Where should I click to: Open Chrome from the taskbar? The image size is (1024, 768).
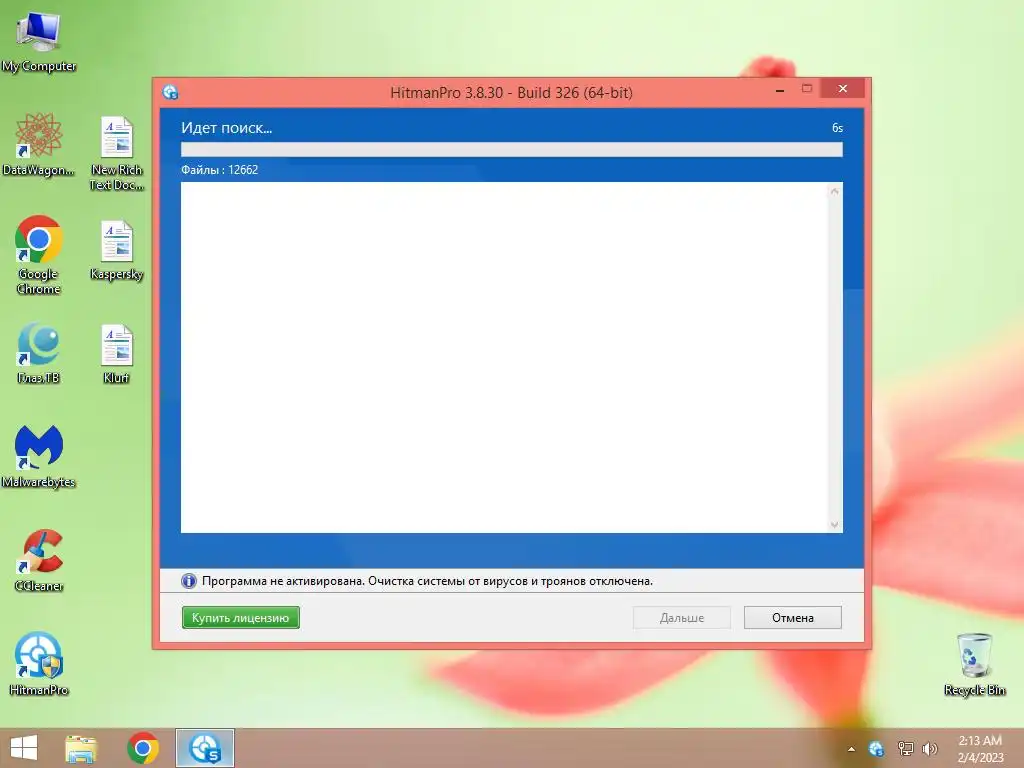143,748
